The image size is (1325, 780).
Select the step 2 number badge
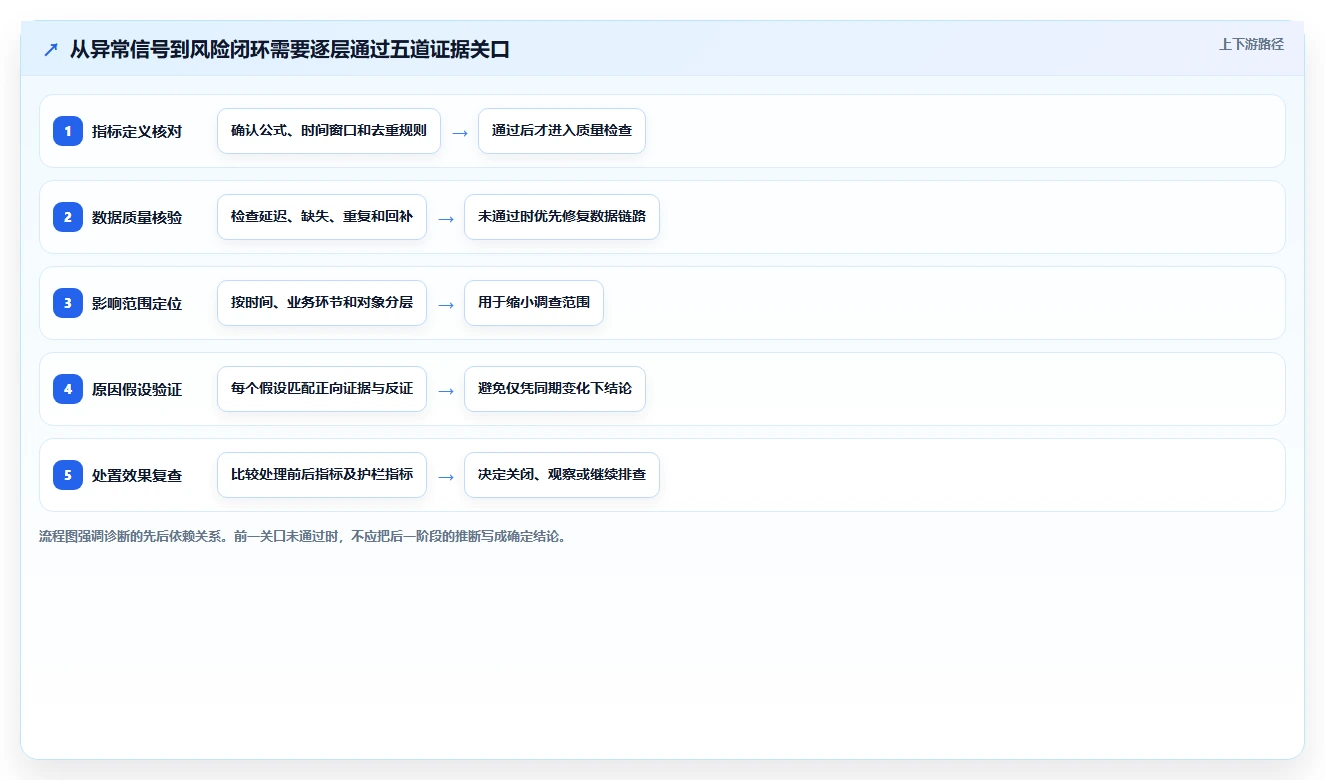68,217
